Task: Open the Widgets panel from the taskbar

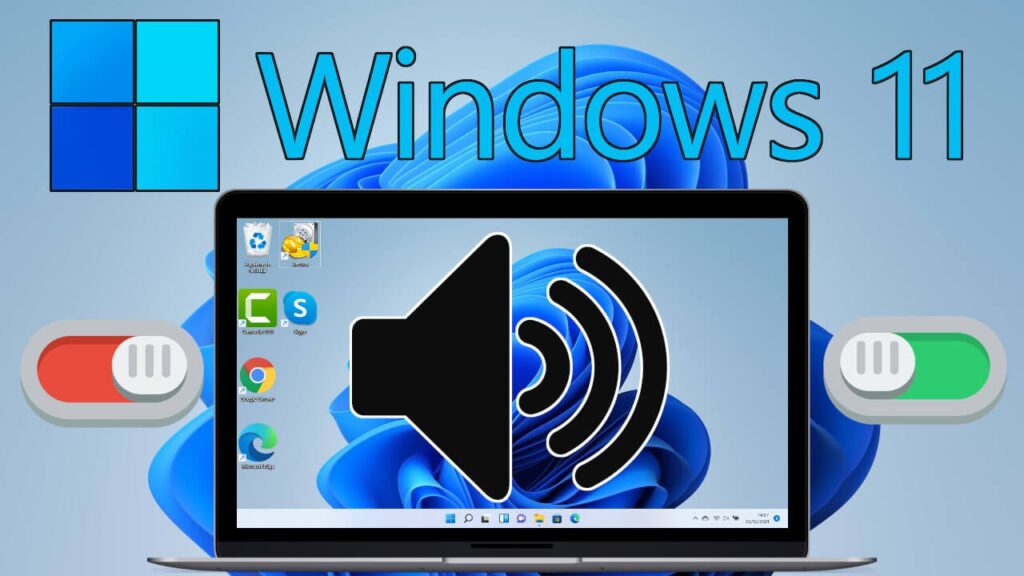Action: [x=505, y=520]
